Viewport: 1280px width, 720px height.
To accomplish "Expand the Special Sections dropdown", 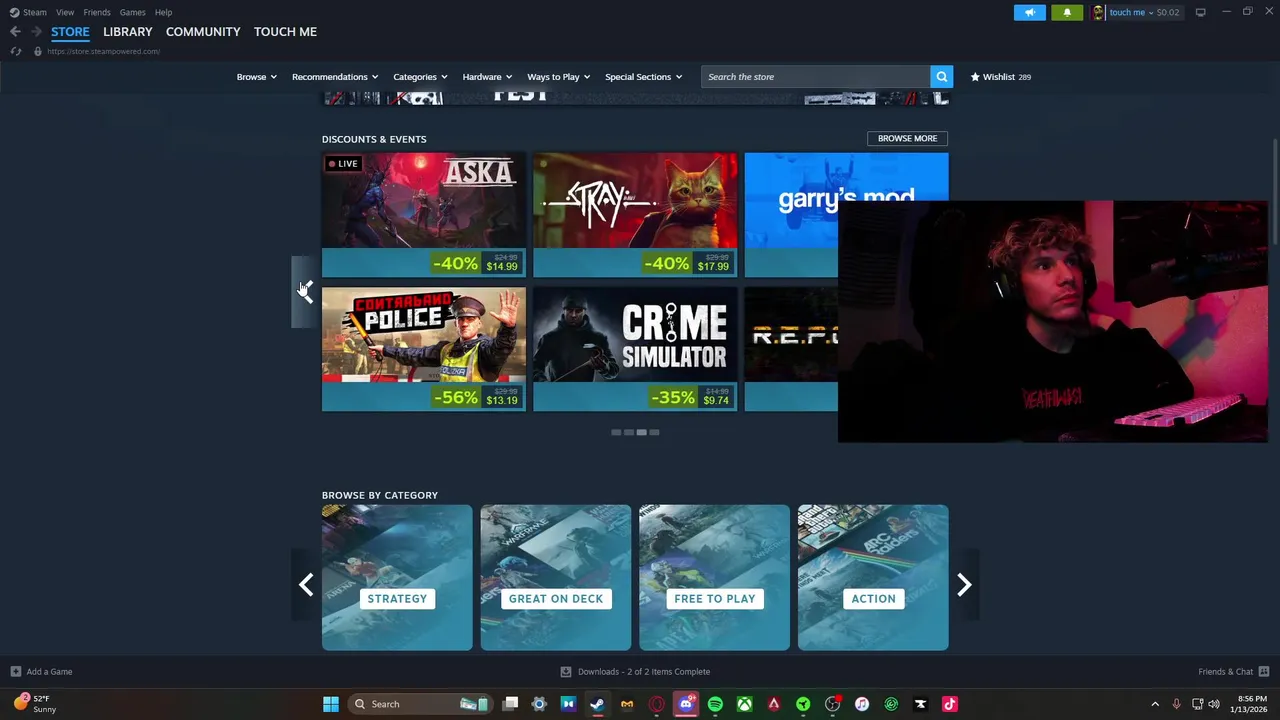I will tap(643, 77).
